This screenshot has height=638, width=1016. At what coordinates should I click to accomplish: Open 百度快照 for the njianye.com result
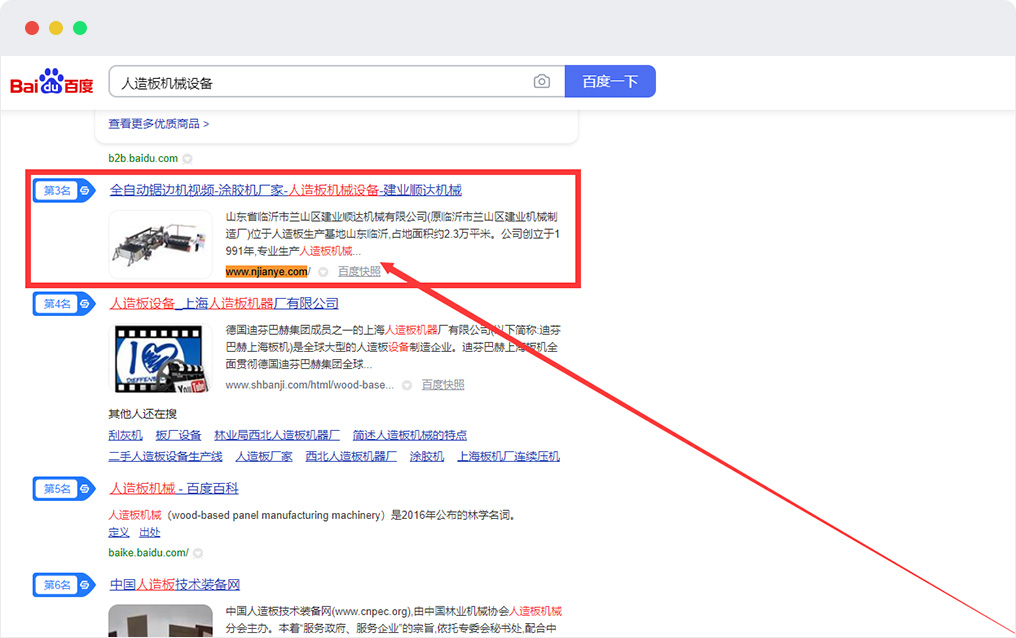tap(359, 271)
